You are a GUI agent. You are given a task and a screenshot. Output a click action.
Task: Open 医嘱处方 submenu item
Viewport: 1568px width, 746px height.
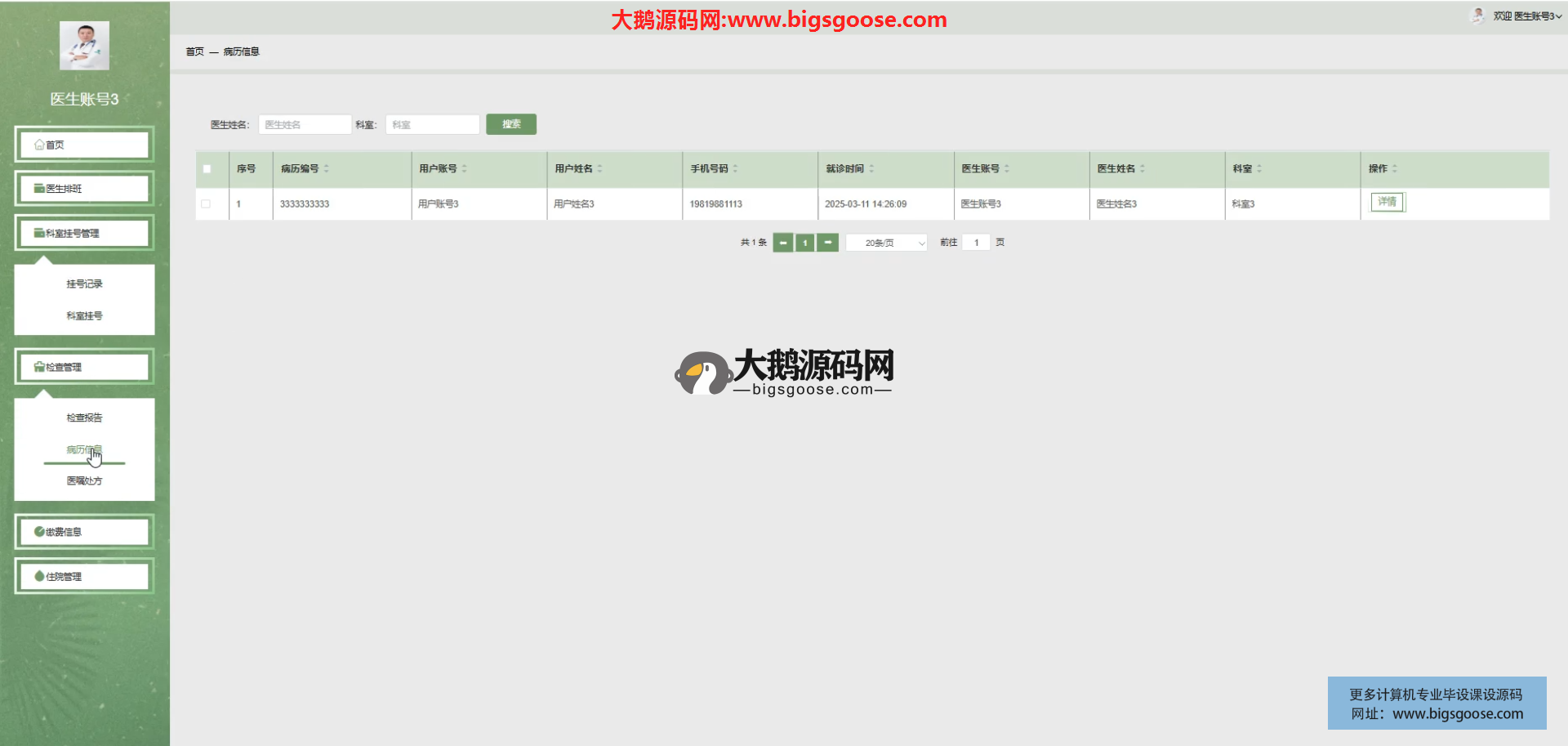point(84,481)
